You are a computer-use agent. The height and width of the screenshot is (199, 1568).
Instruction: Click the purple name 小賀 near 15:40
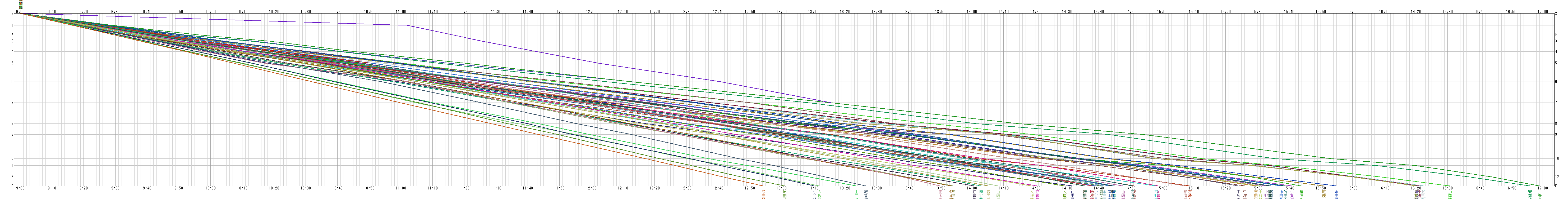(1292, 194)
